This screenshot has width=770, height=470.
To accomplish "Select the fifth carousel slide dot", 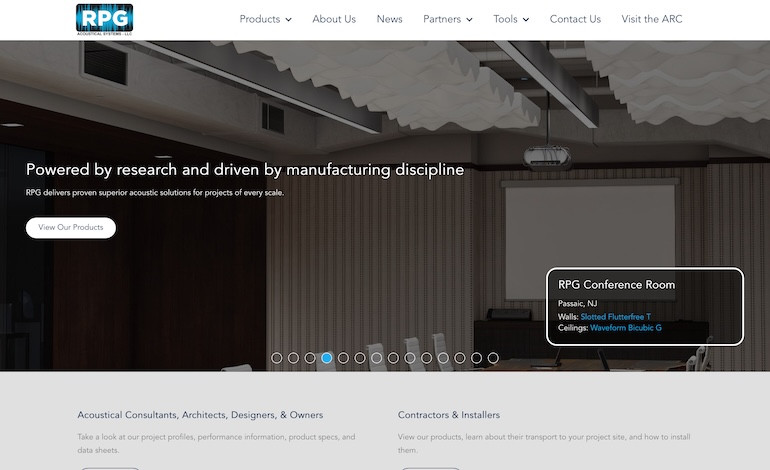I will click(x=343, y=358).
